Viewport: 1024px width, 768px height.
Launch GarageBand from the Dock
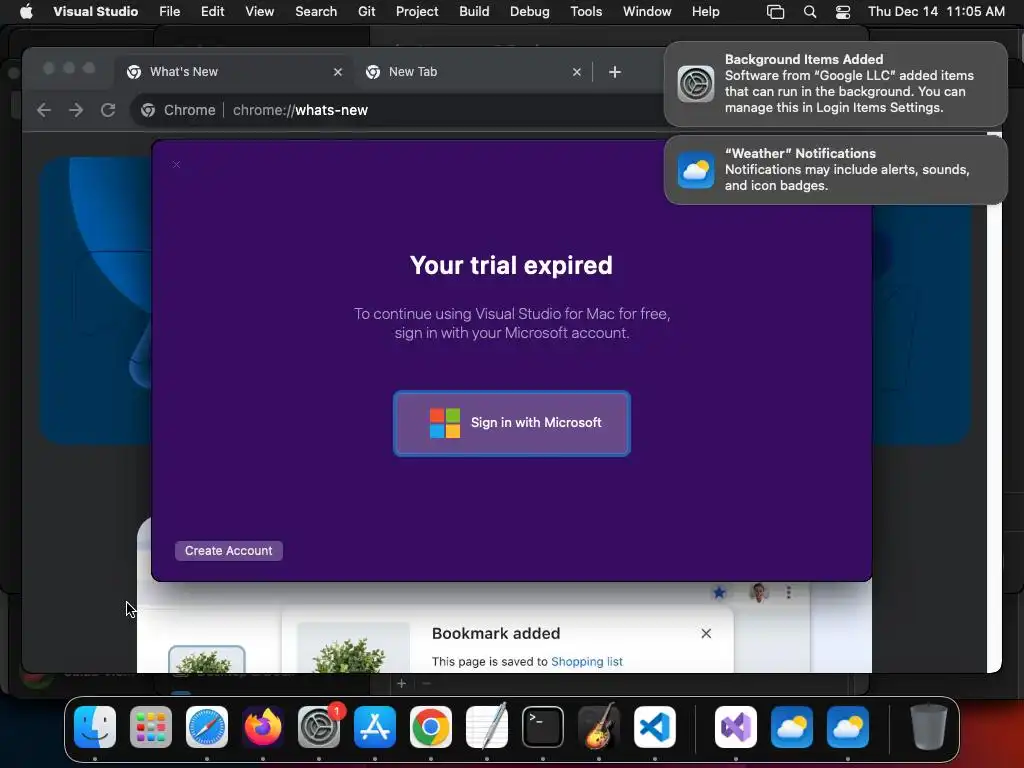pos(599,727)
